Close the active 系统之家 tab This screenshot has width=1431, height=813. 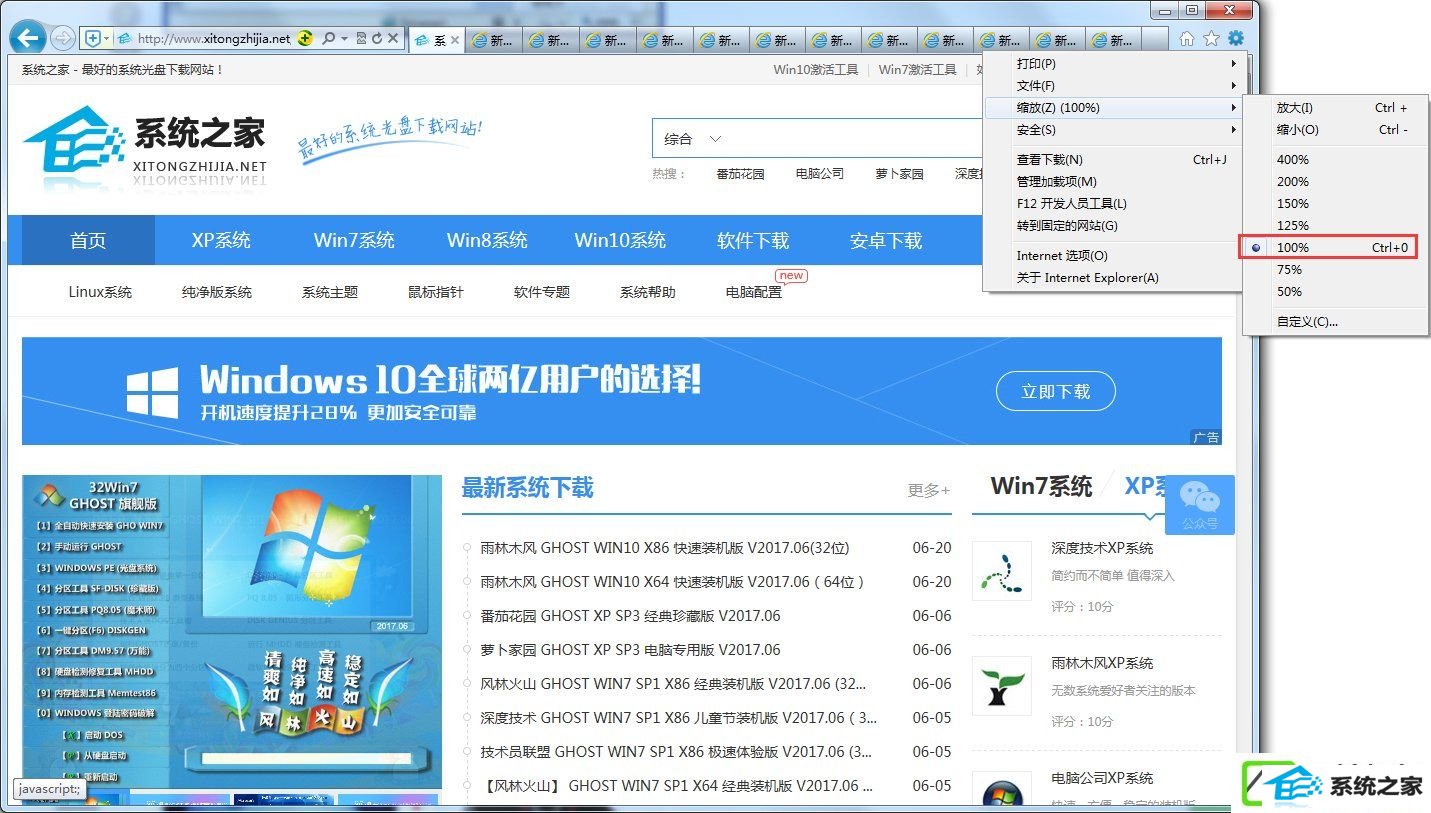[455, 40]
